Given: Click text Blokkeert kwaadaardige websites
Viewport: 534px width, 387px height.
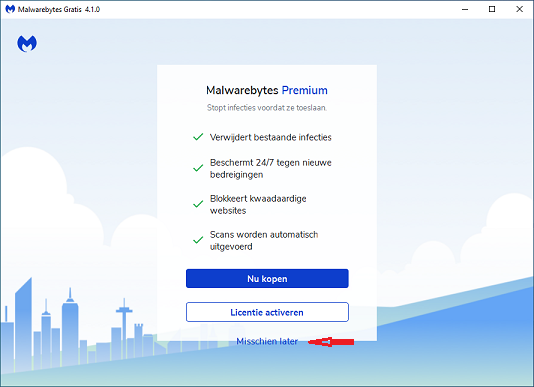Looking at the screenshot, I should coord(258,204).
